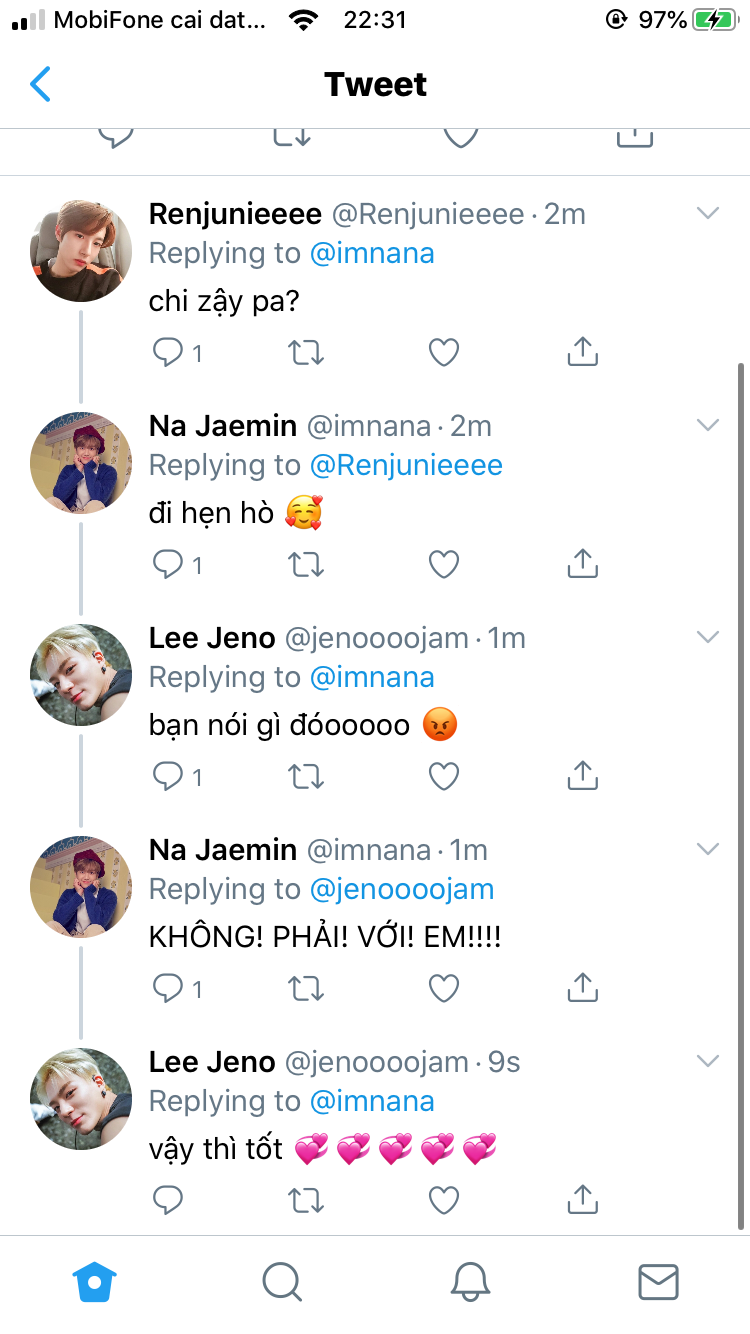The height and width of the screenshot is (1334, 750).
Task: Reply to Na Jaemin's "đi hẹn hò" tweet
Action: click(167, 564)
